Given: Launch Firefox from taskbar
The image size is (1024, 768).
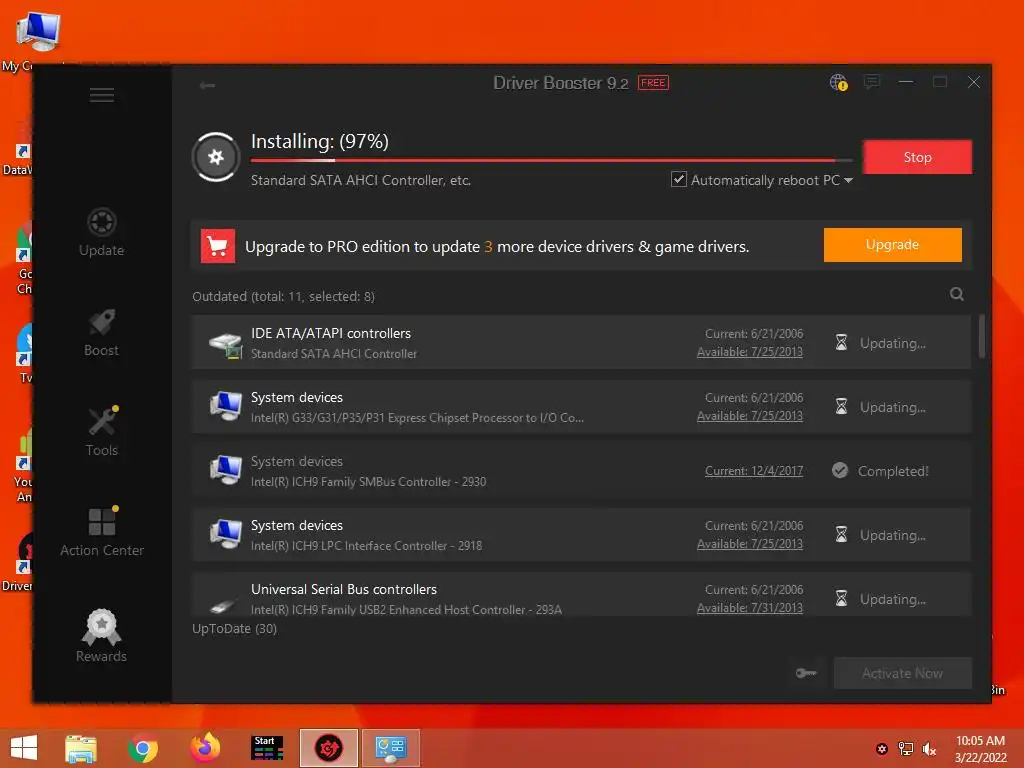Looking at the screenshot, I should 205,748.
